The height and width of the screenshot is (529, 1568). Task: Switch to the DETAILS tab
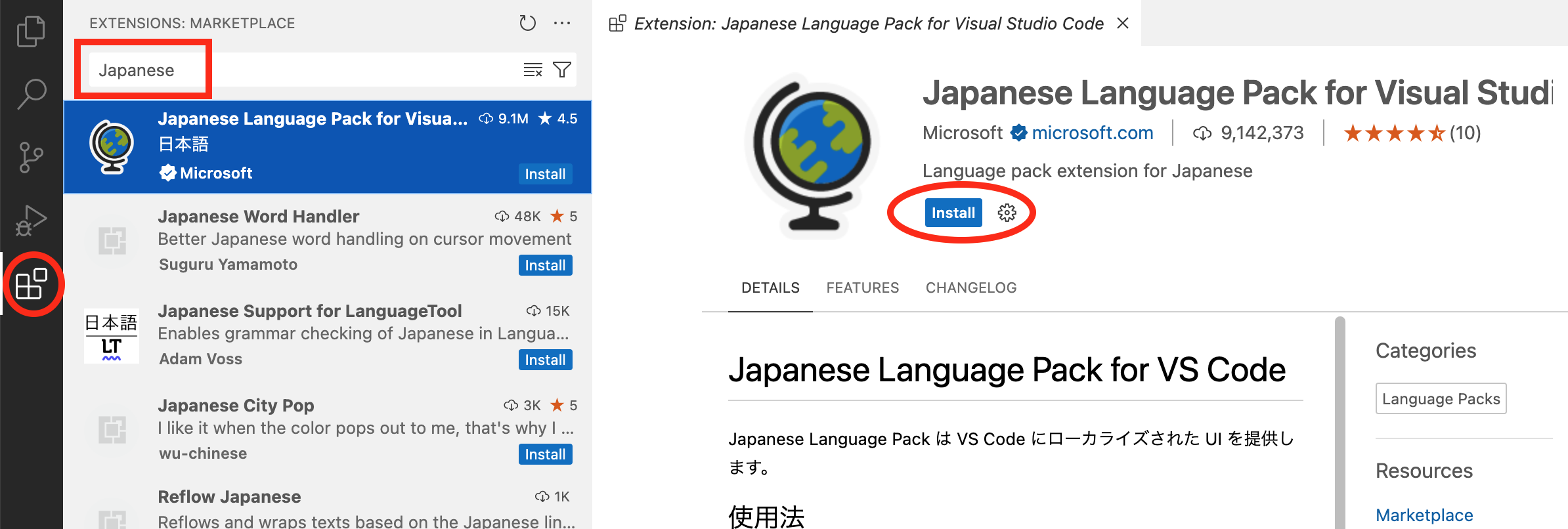(x=770, y=287)
